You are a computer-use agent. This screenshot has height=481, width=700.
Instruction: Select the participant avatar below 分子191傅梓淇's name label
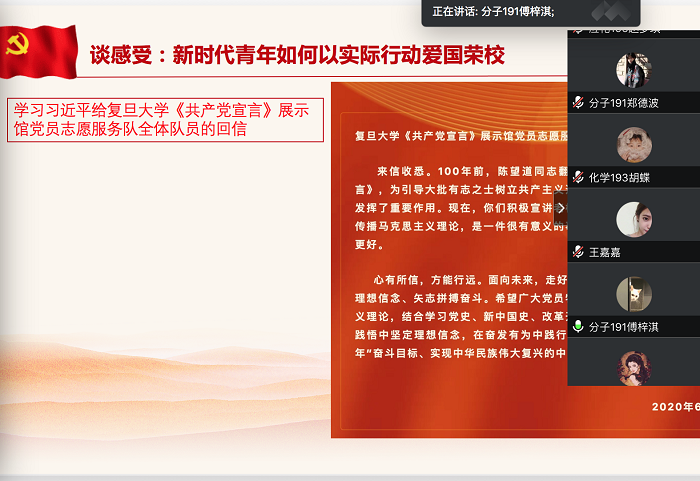[x=633, y=368]
